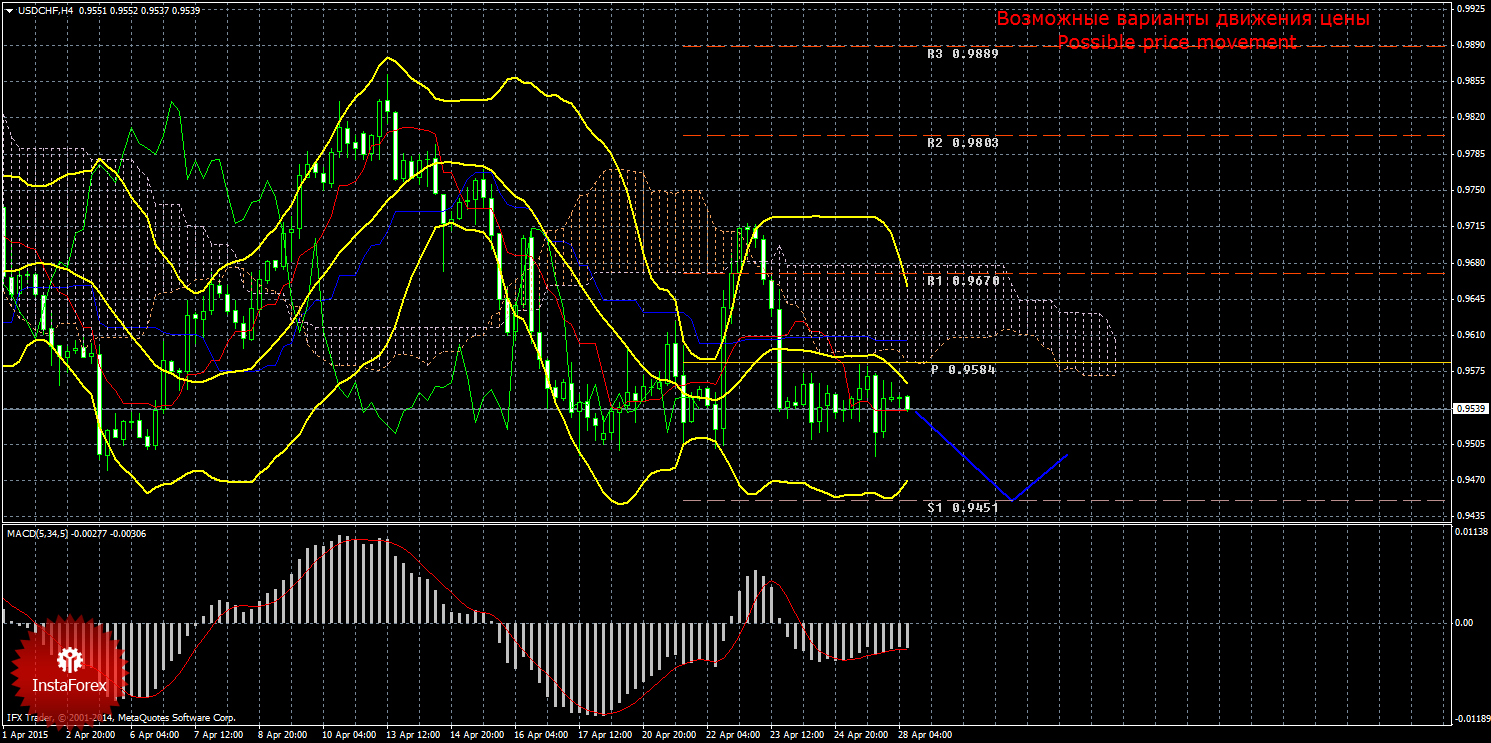Image resolution: width=1491 pixels, height=743 pixels.
Task: Click the 0.01138 value on MACD scale
Action: coord(1470,532)
